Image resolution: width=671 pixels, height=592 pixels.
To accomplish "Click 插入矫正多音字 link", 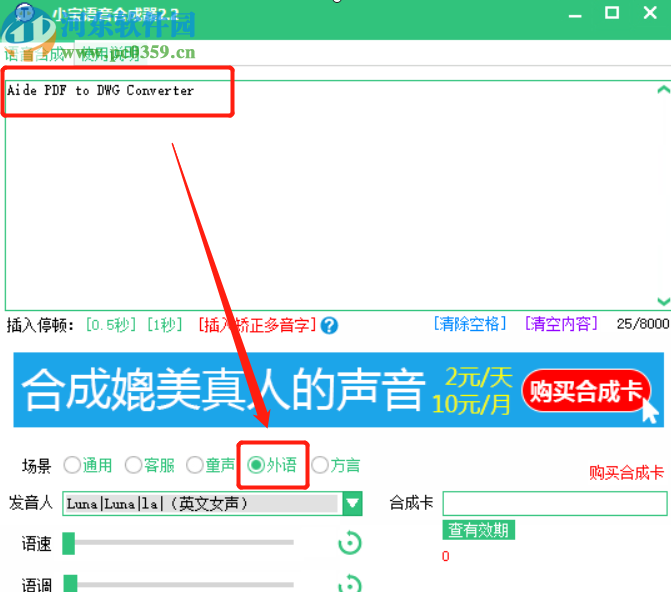I will click(x=257, y=325).
